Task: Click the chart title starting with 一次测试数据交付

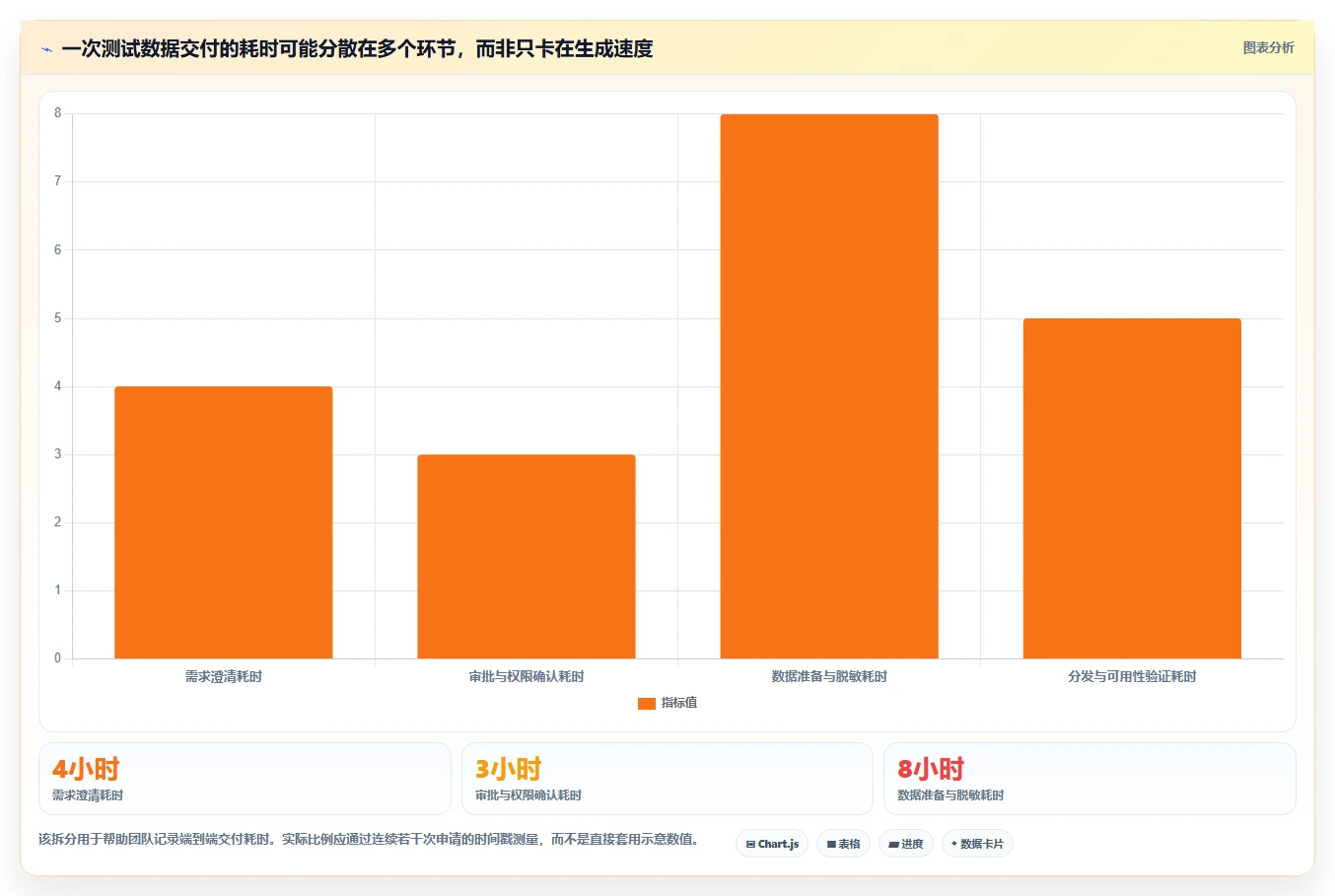Action: coord(357,48)
